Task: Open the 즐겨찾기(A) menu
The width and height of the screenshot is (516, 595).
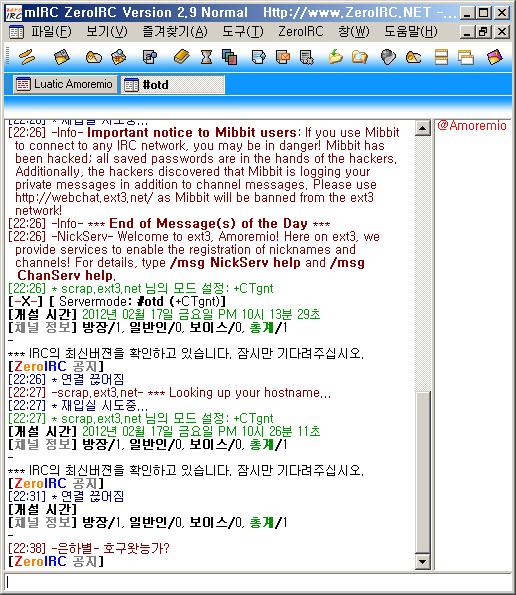Action: [175, 31]
